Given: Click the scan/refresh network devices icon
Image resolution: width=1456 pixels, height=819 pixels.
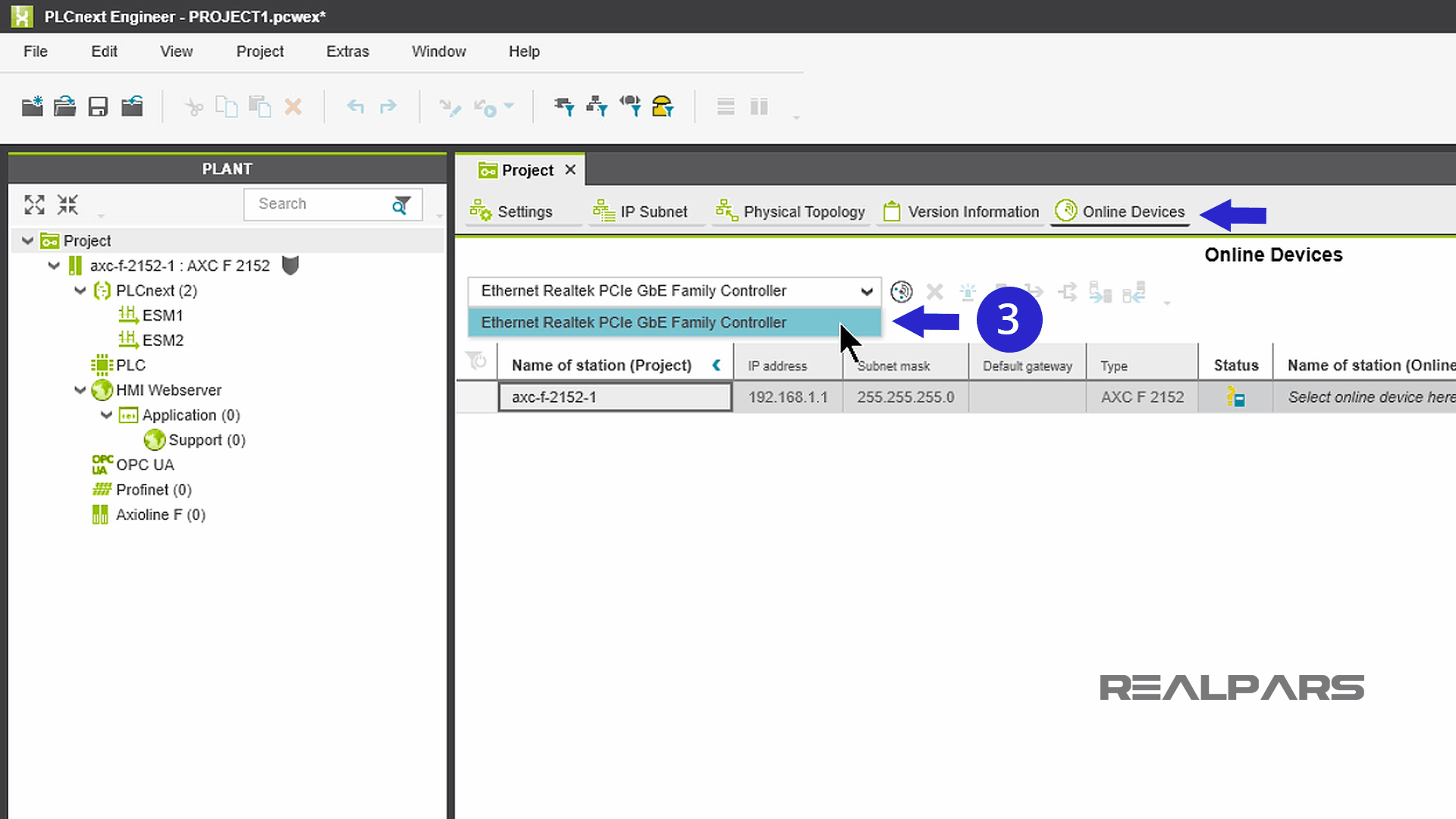Looking at the screenshot, I should tap(901, 290).
